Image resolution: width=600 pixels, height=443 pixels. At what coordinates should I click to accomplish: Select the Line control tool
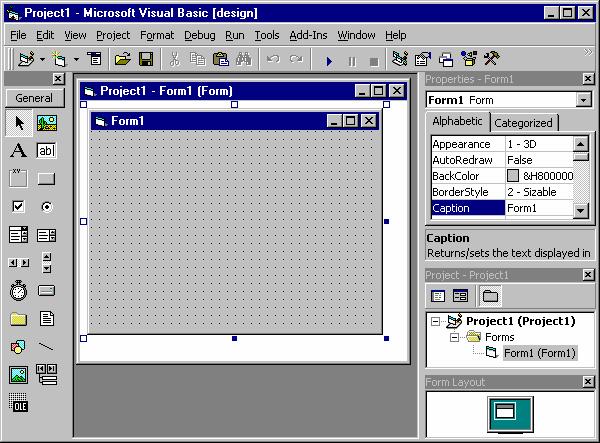coord(46,347)
